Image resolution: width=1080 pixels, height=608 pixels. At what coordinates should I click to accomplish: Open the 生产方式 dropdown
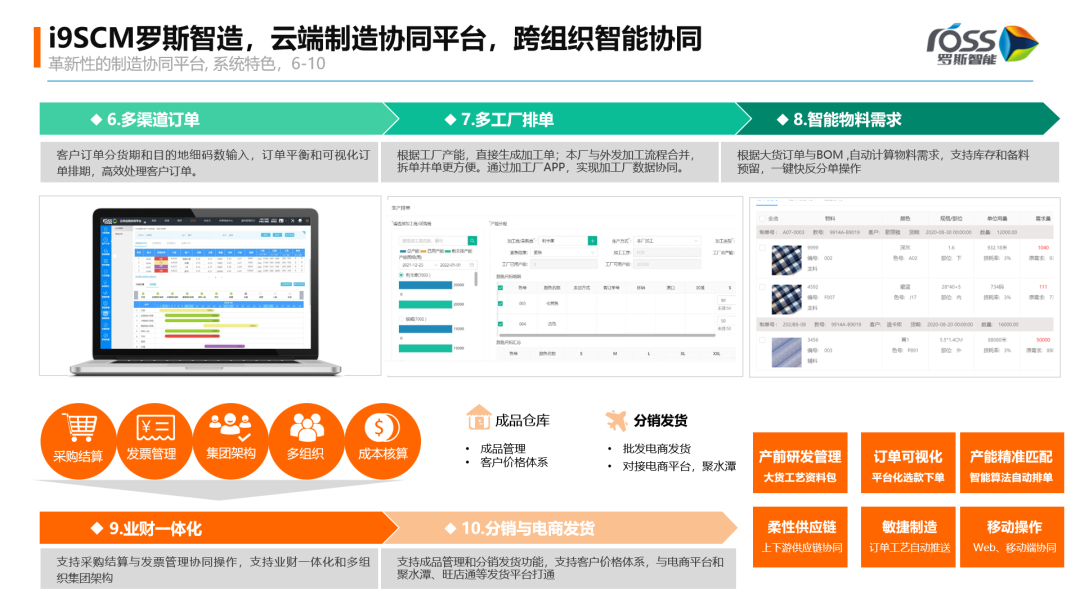coord(667,241)
